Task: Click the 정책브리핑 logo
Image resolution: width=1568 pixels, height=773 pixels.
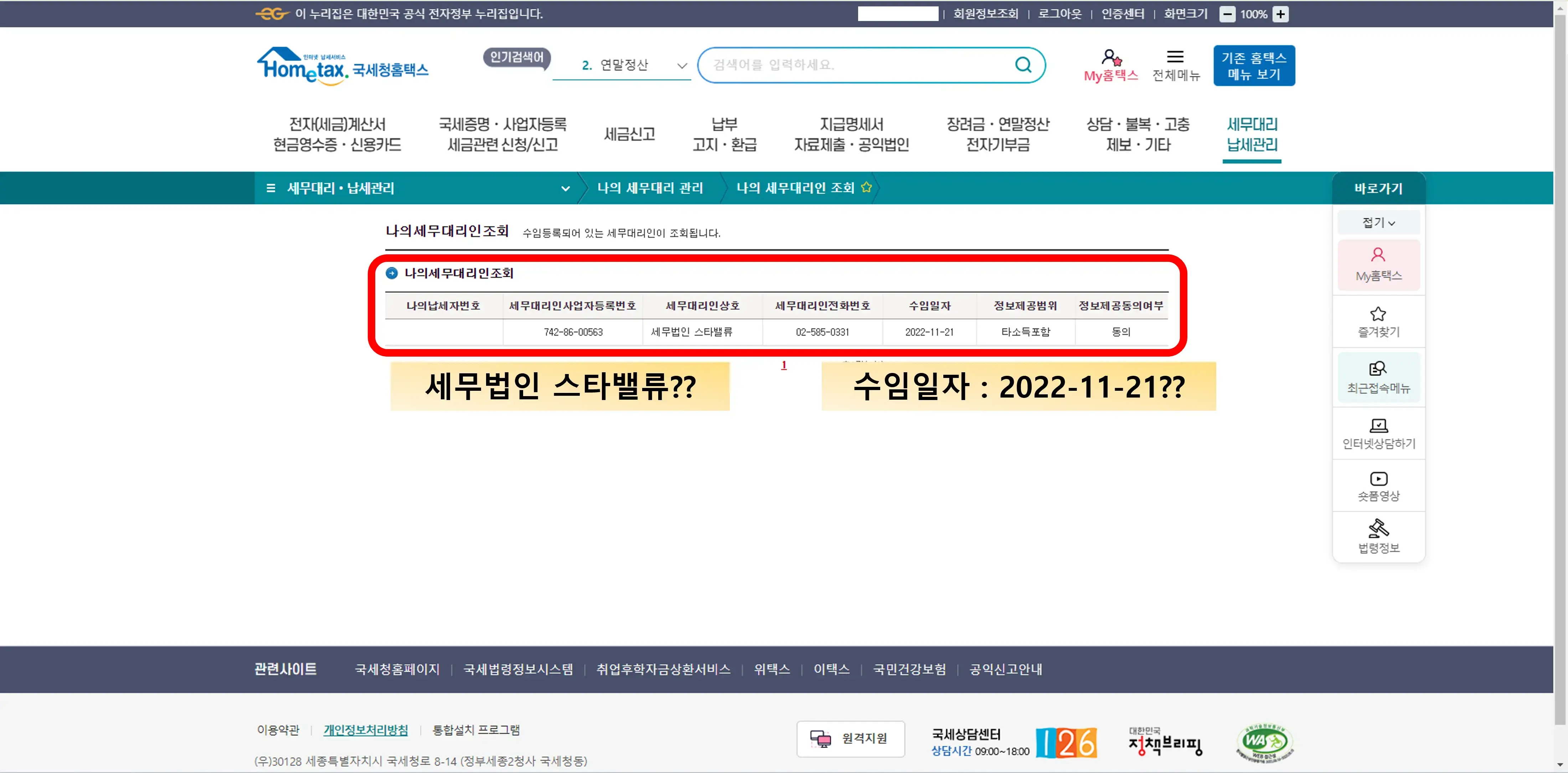Action: click(1165, 741)
